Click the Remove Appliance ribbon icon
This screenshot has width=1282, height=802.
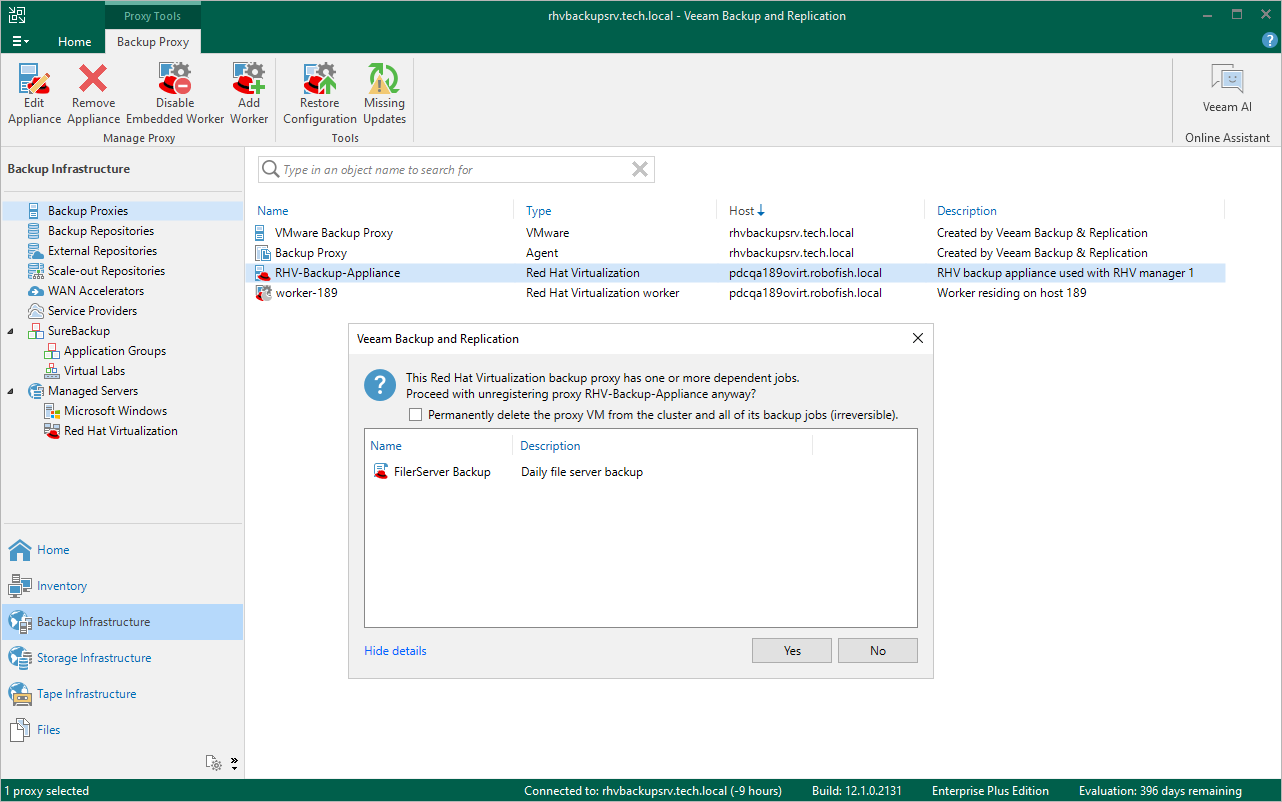tap(93, 78)
